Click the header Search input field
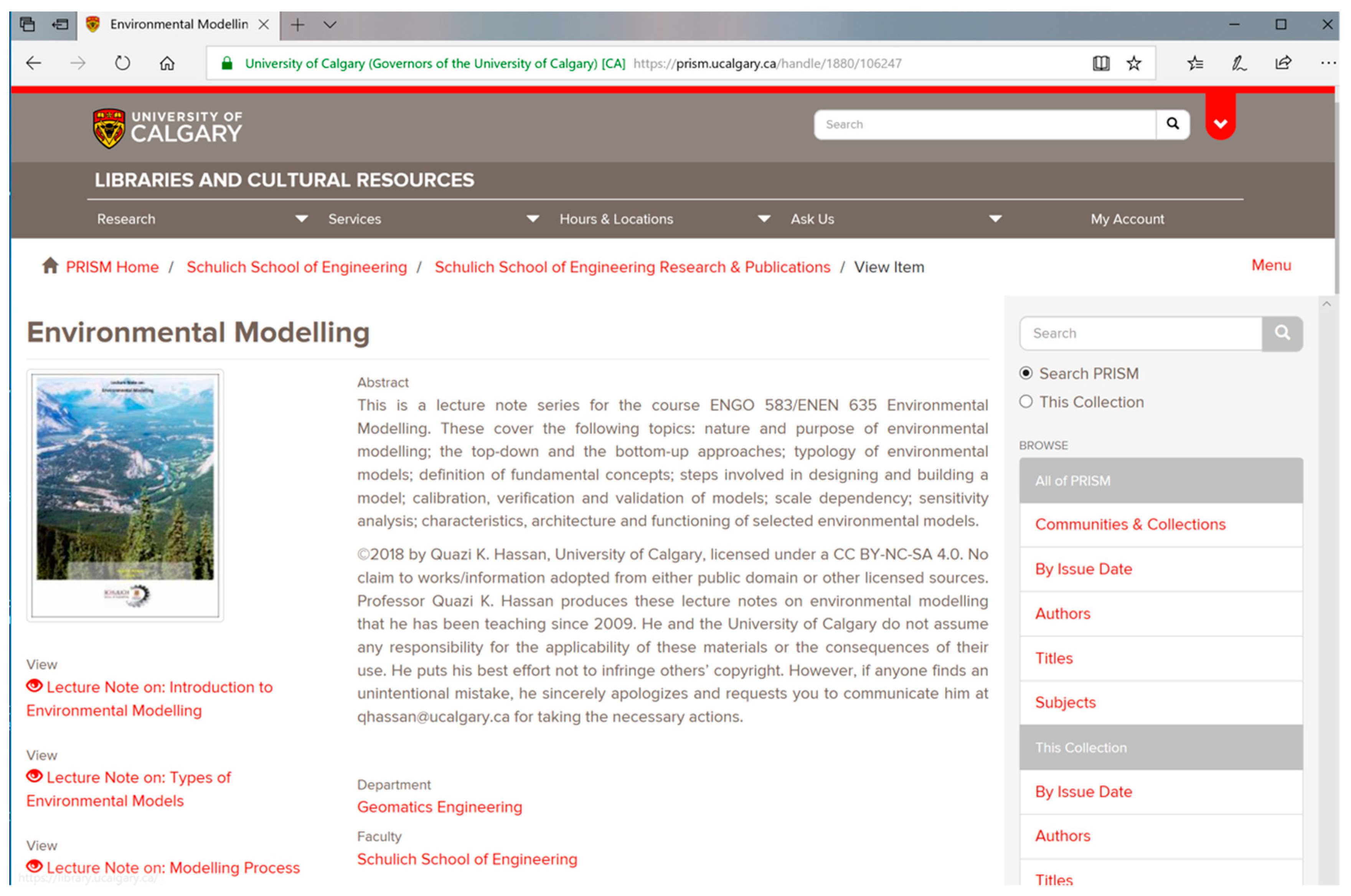This screenshot has height=896, width=1351. (x=985, y=124)
